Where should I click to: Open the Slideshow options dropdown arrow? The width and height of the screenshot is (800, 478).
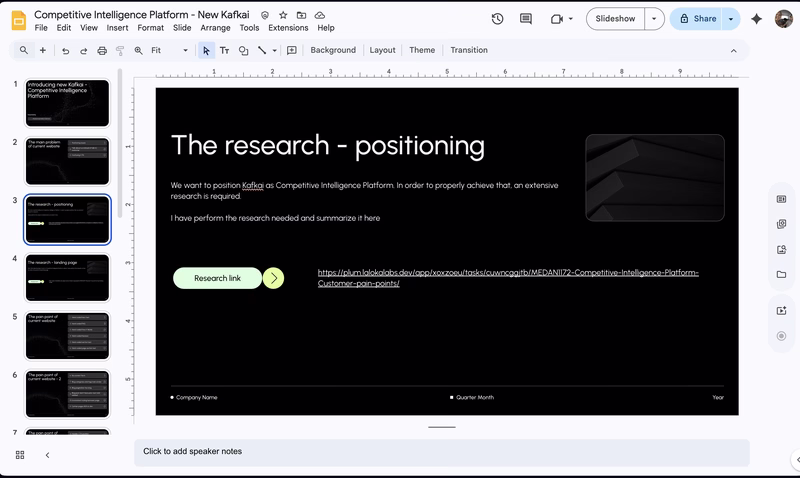pyautogui.click(x=654, y=19)
